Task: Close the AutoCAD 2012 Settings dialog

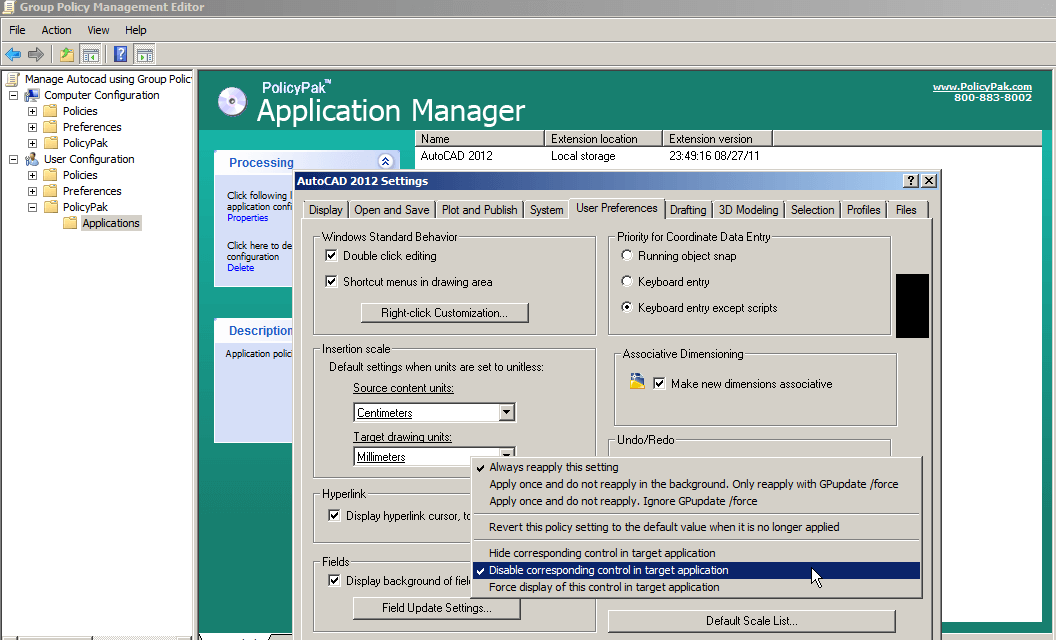Action: click(x=929, y=181)
